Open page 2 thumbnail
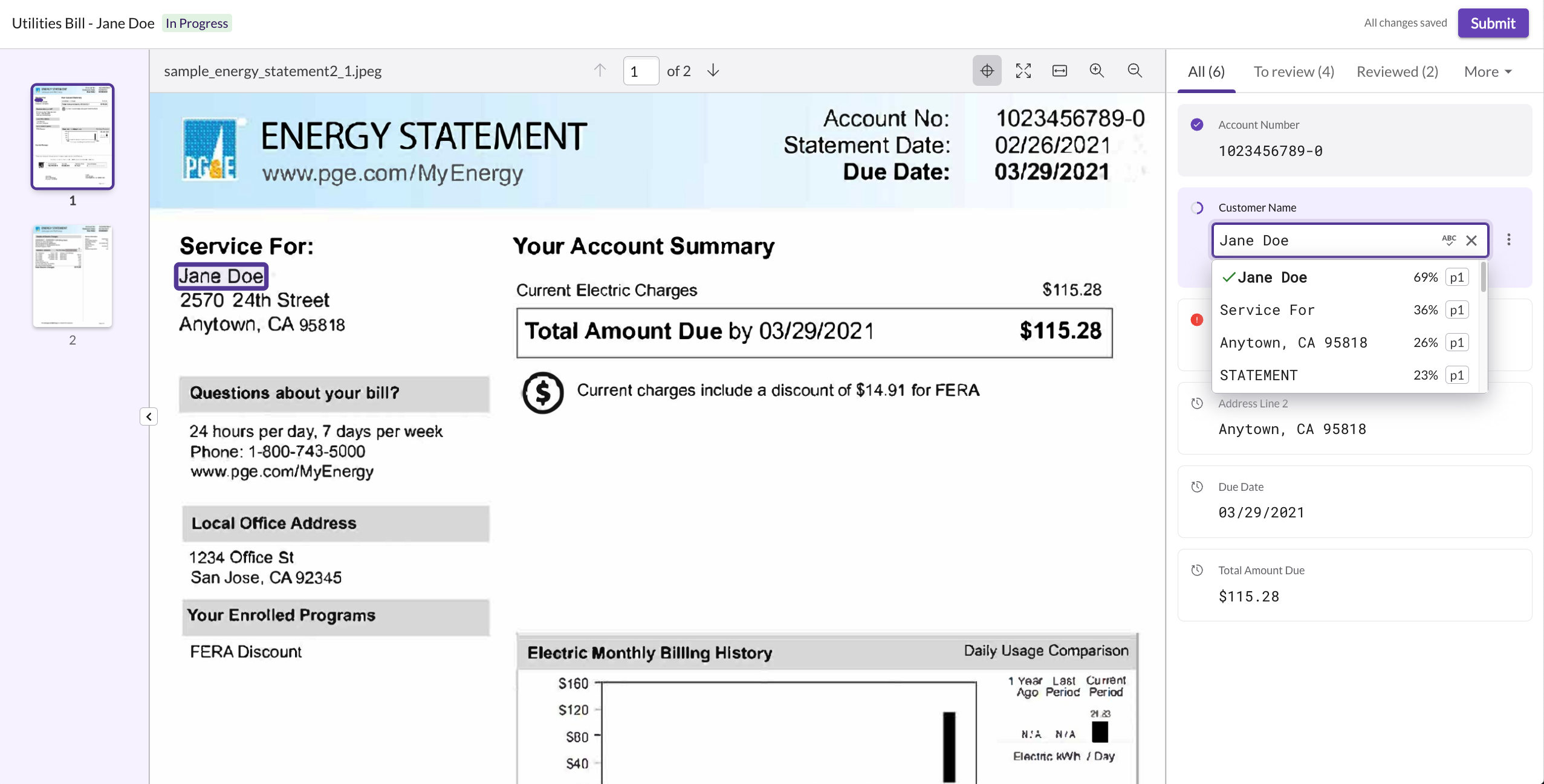The height and width of the screenshot is (784, 1544). [73, 276]
